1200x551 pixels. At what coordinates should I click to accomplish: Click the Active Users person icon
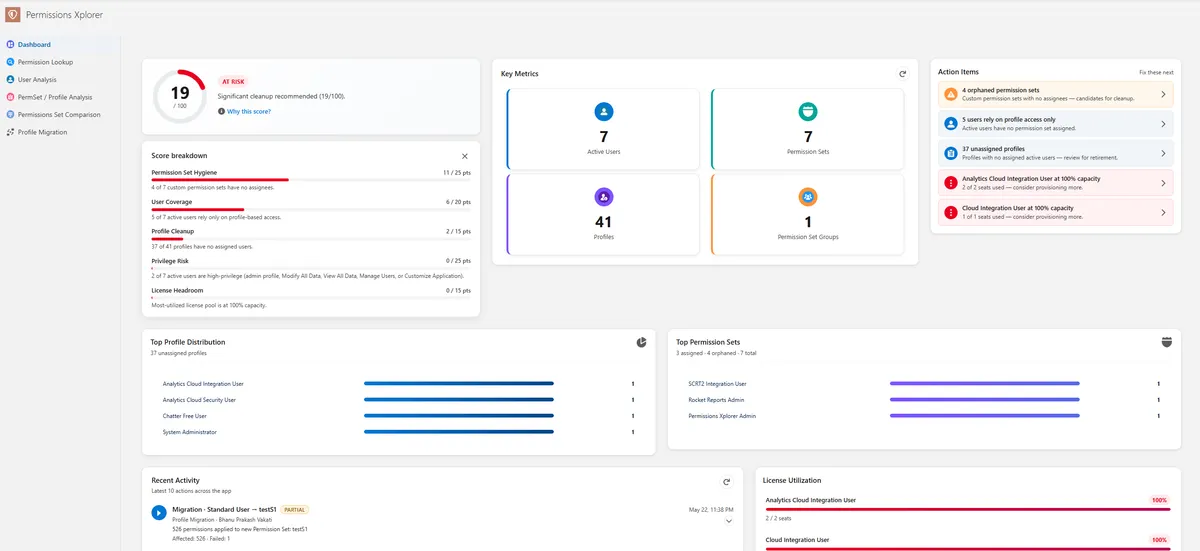(x=604, y=112)
